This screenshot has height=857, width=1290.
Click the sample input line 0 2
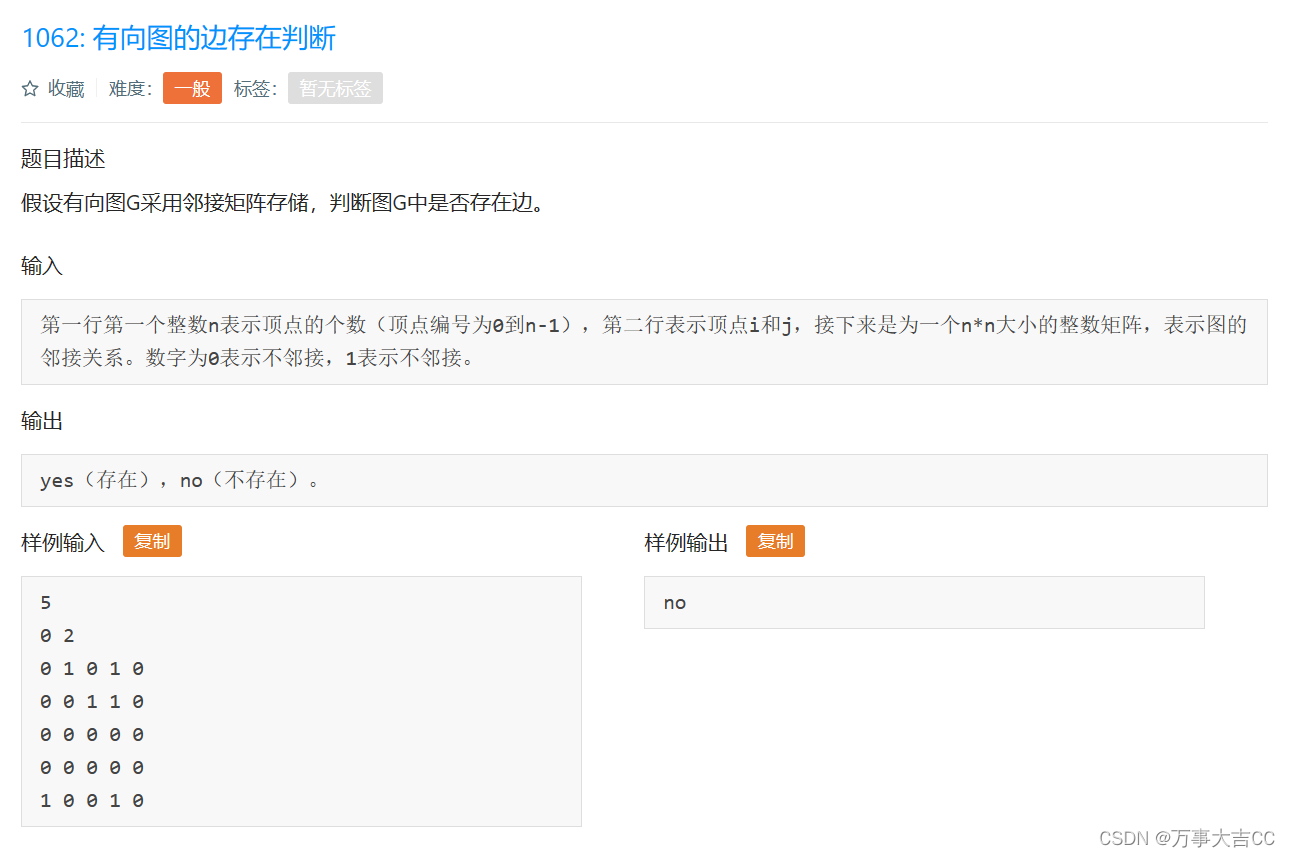58,636
